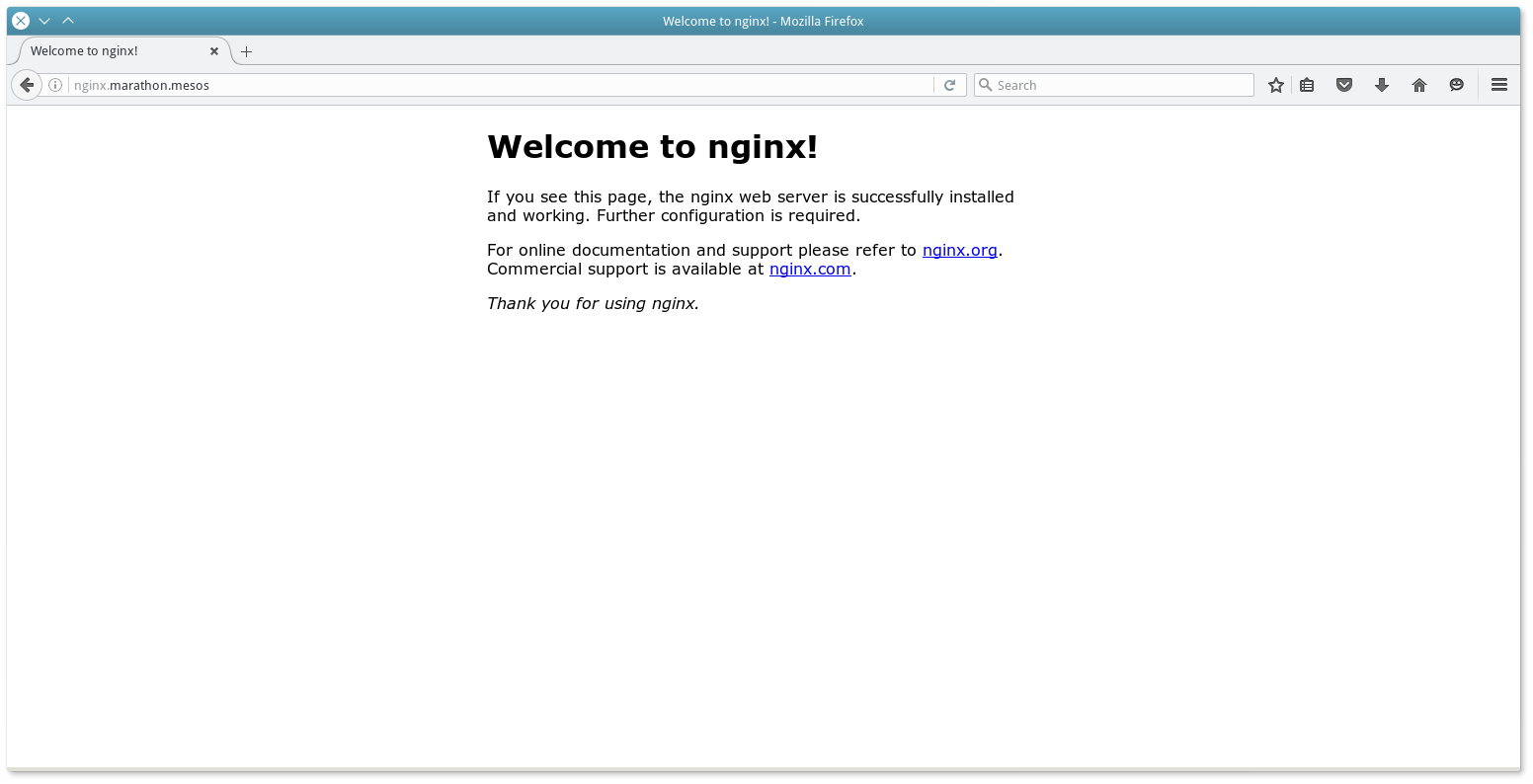Save page to Pocket
1533x784 pixels.
[x=1344, y=85]
